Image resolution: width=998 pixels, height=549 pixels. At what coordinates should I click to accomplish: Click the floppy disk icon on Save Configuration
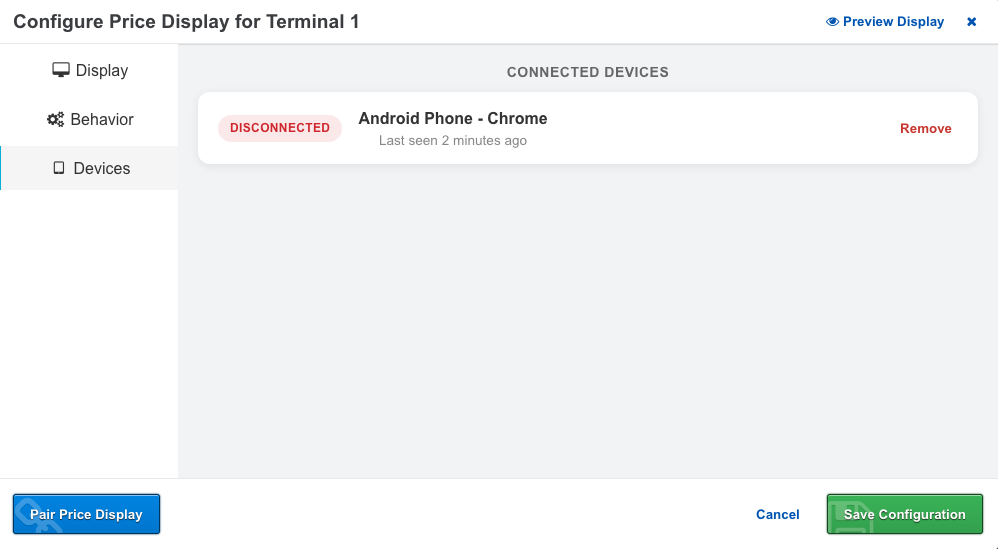point(850,512)
